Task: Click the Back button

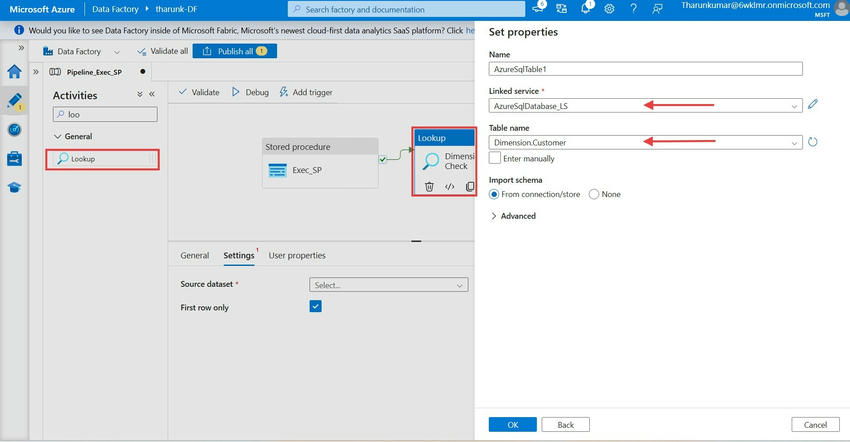Action: tap(565, 425)
